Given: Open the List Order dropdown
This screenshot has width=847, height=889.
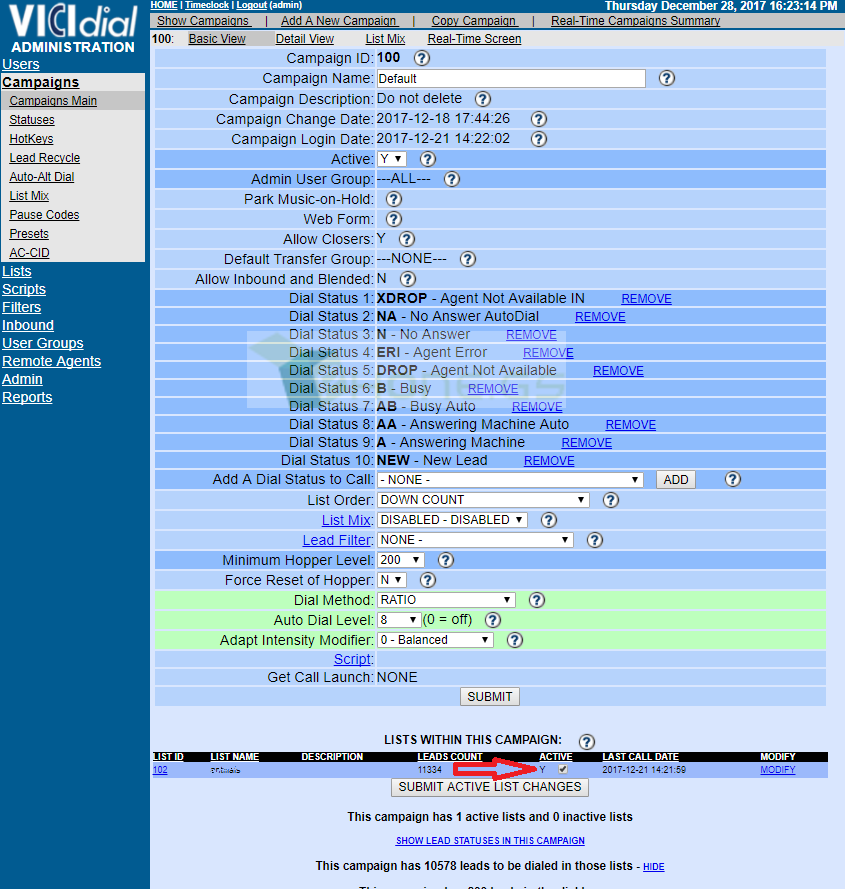Looking at the screenshot, I should coord(483,500).
